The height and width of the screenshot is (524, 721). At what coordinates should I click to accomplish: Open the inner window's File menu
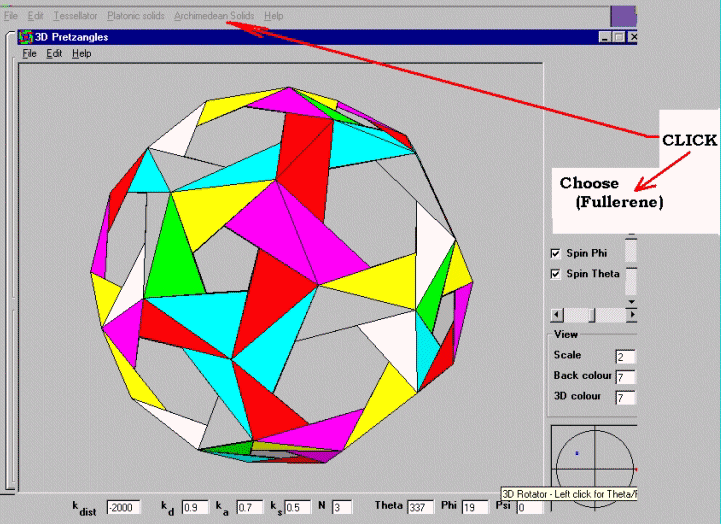coord(29,53)
